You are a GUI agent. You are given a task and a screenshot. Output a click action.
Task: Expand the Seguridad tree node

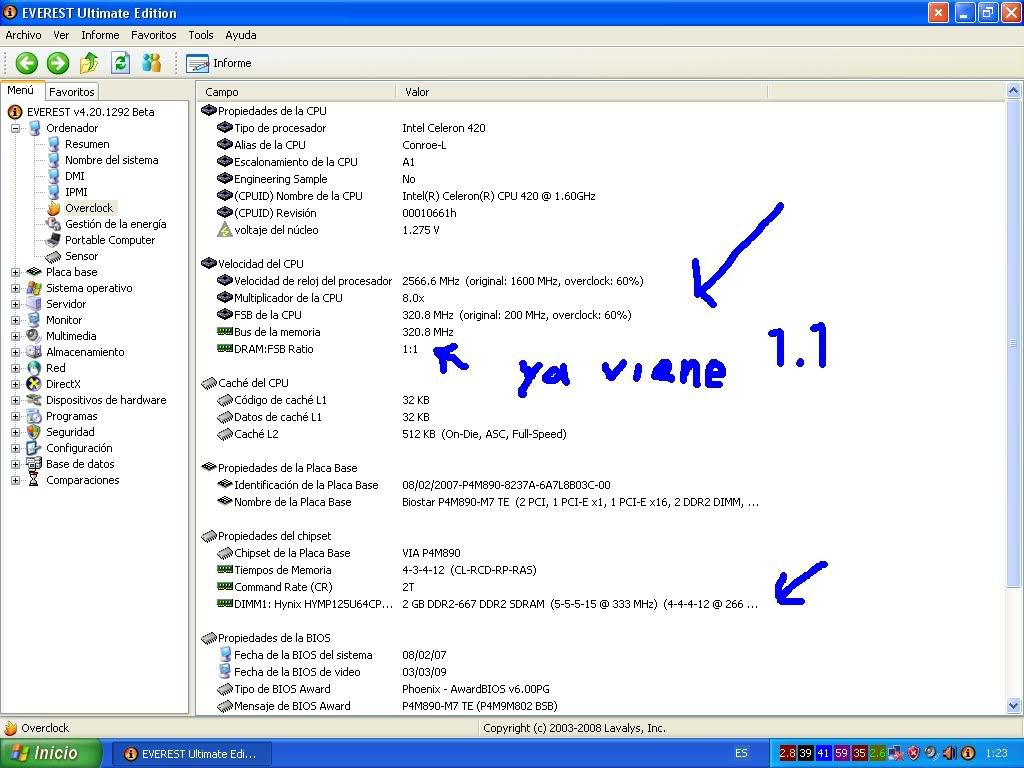point(15,432)
